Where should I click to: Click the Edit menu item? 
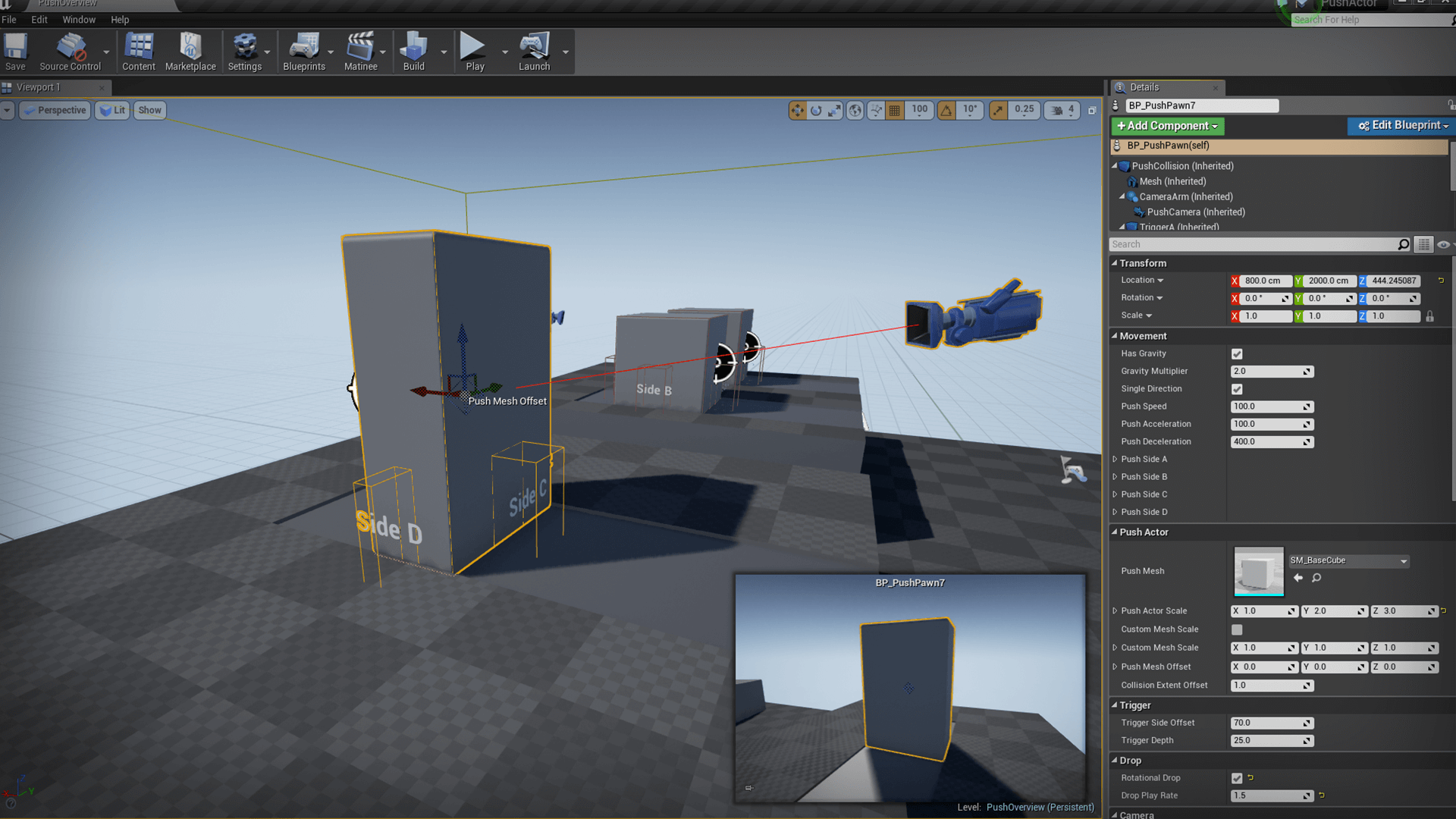click(38, 20)
